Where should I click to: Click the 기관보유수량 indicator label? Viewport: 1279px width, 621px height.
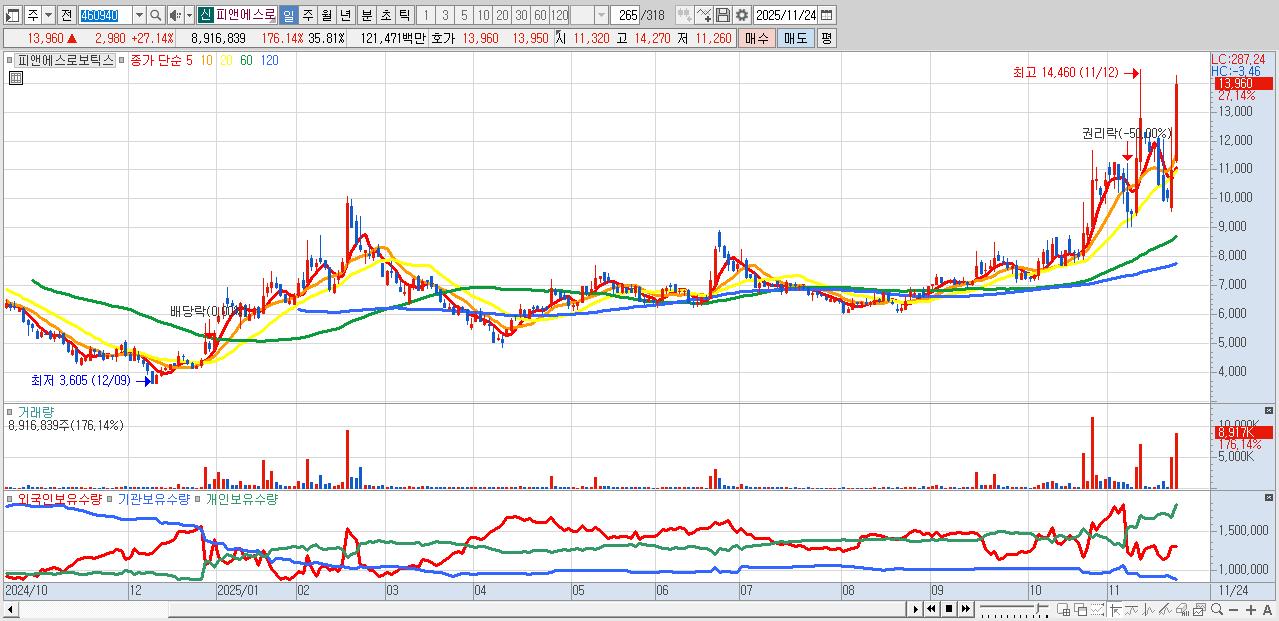[154, 498]
